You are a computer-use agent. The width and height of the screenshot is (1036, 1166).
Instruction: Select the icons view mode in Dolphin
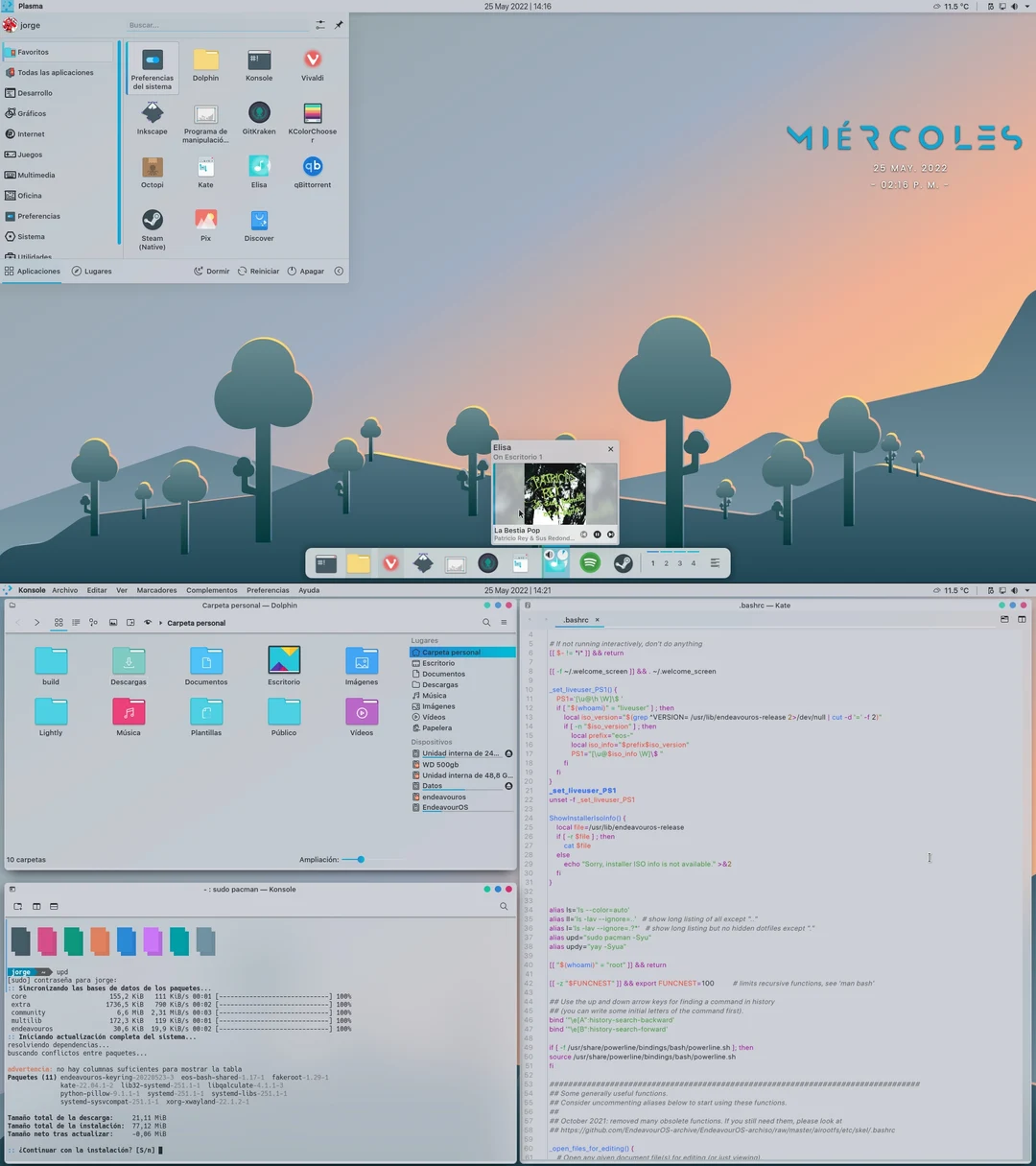[x=59, y=622]
